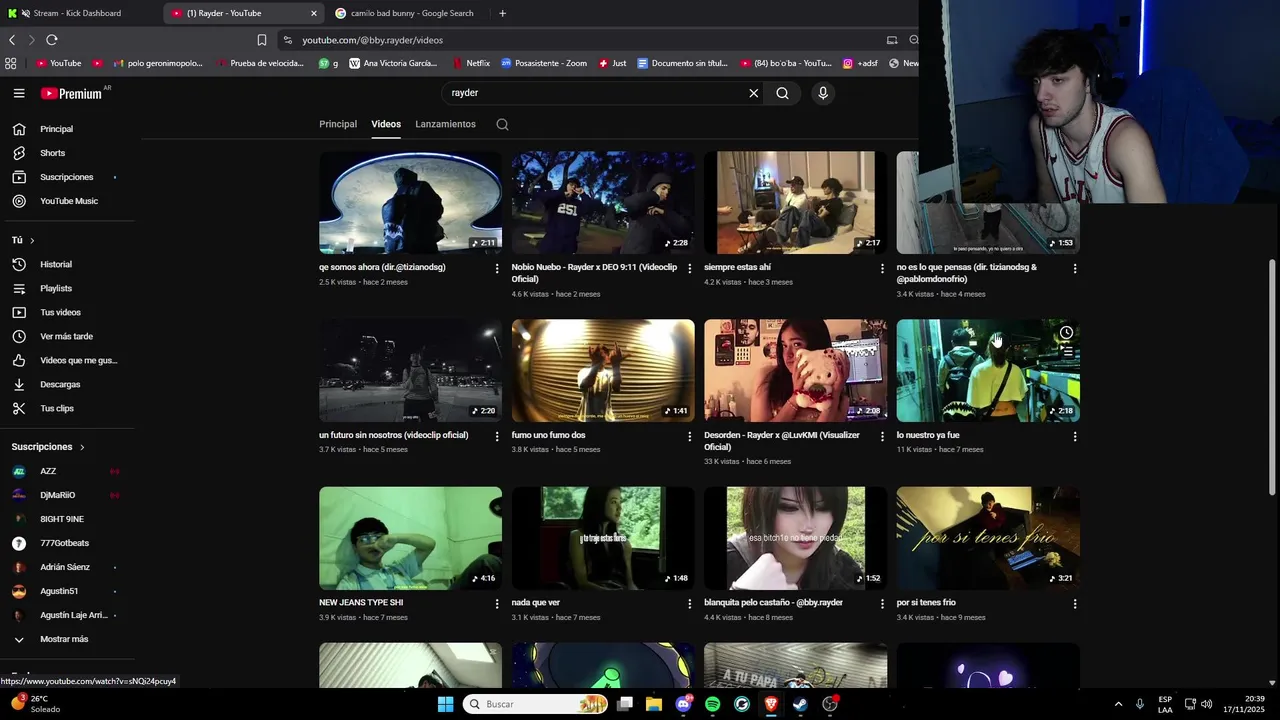Bookmark this page from the address bar
This screenshot has width=1280, height=720.
coord(262,40)
